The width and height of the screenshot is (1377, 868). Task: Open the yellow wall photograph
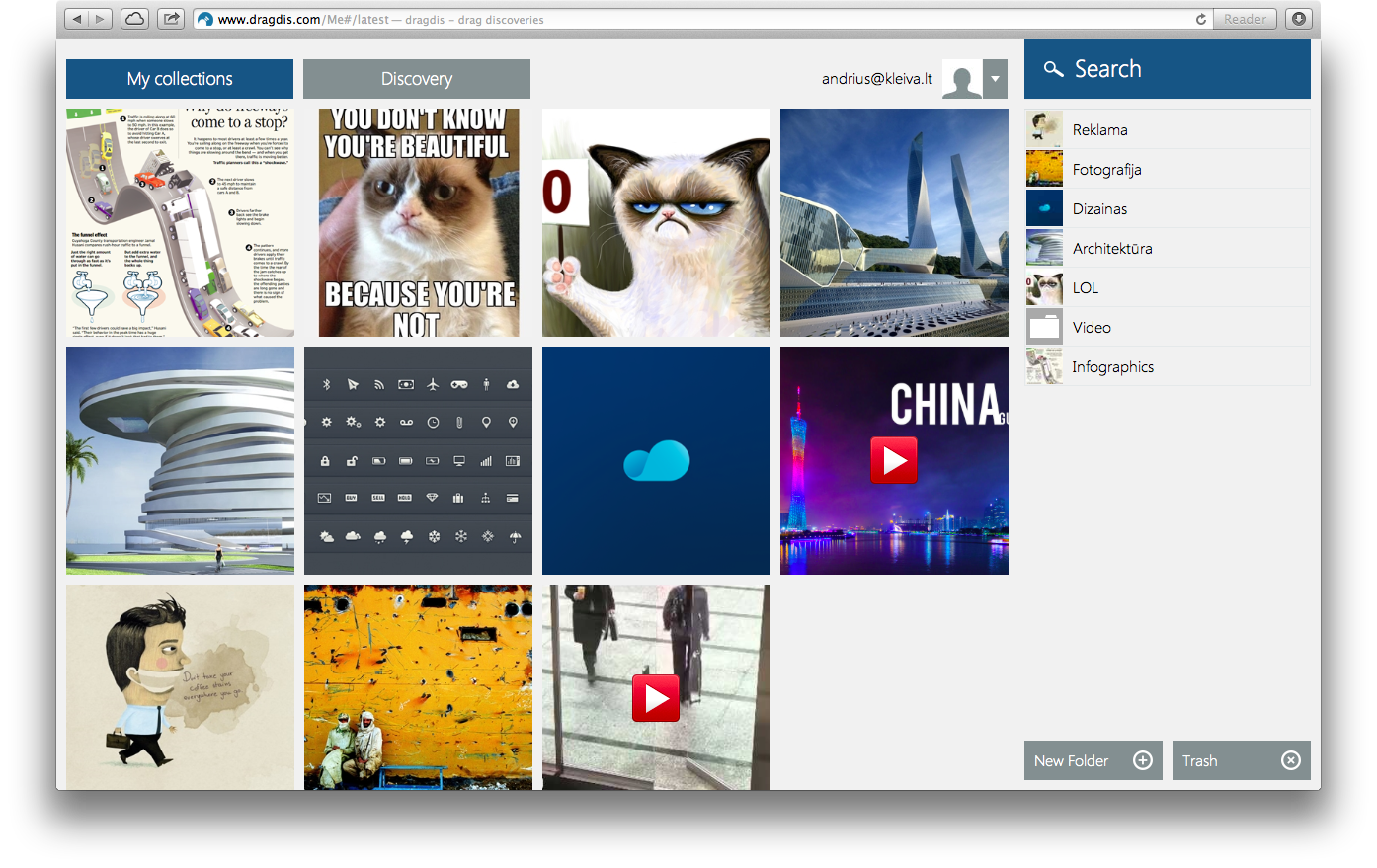418,687
